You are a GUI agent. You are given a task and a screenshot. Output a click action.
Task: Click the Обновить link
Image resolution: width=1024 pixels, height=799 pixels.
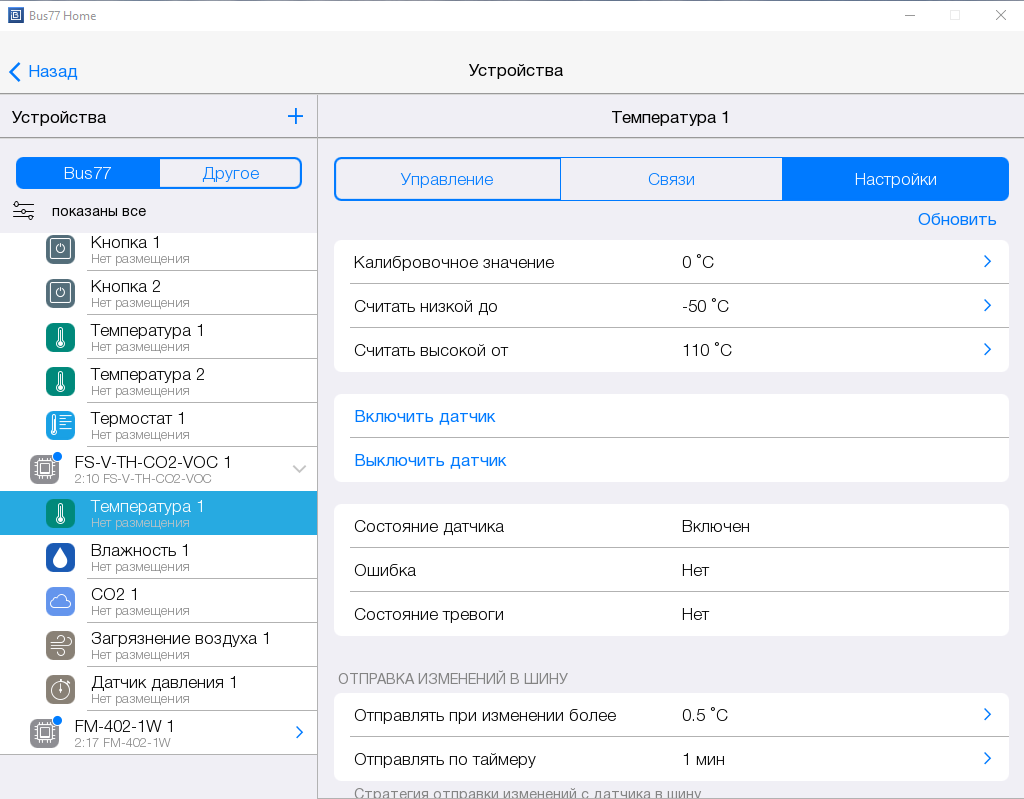click(956, 219)
